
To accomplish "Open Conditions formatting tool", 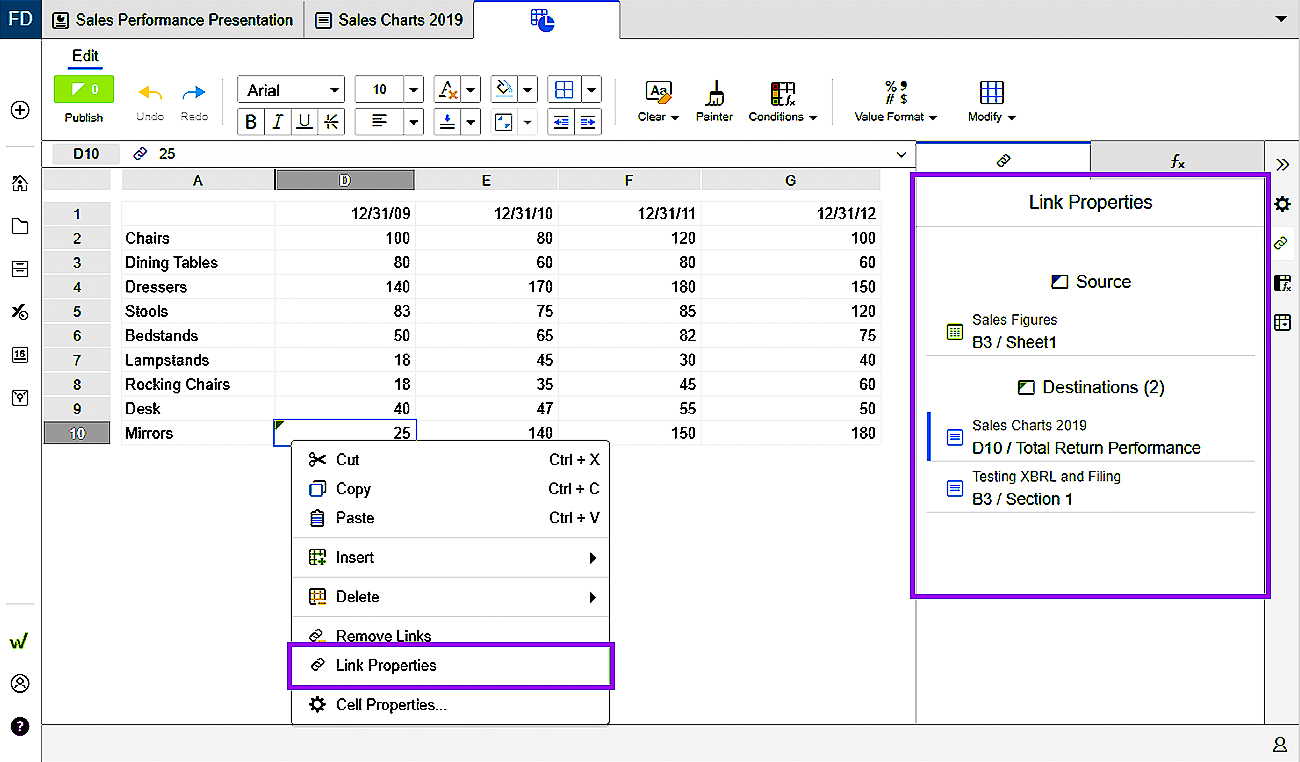I will (782, 102).
